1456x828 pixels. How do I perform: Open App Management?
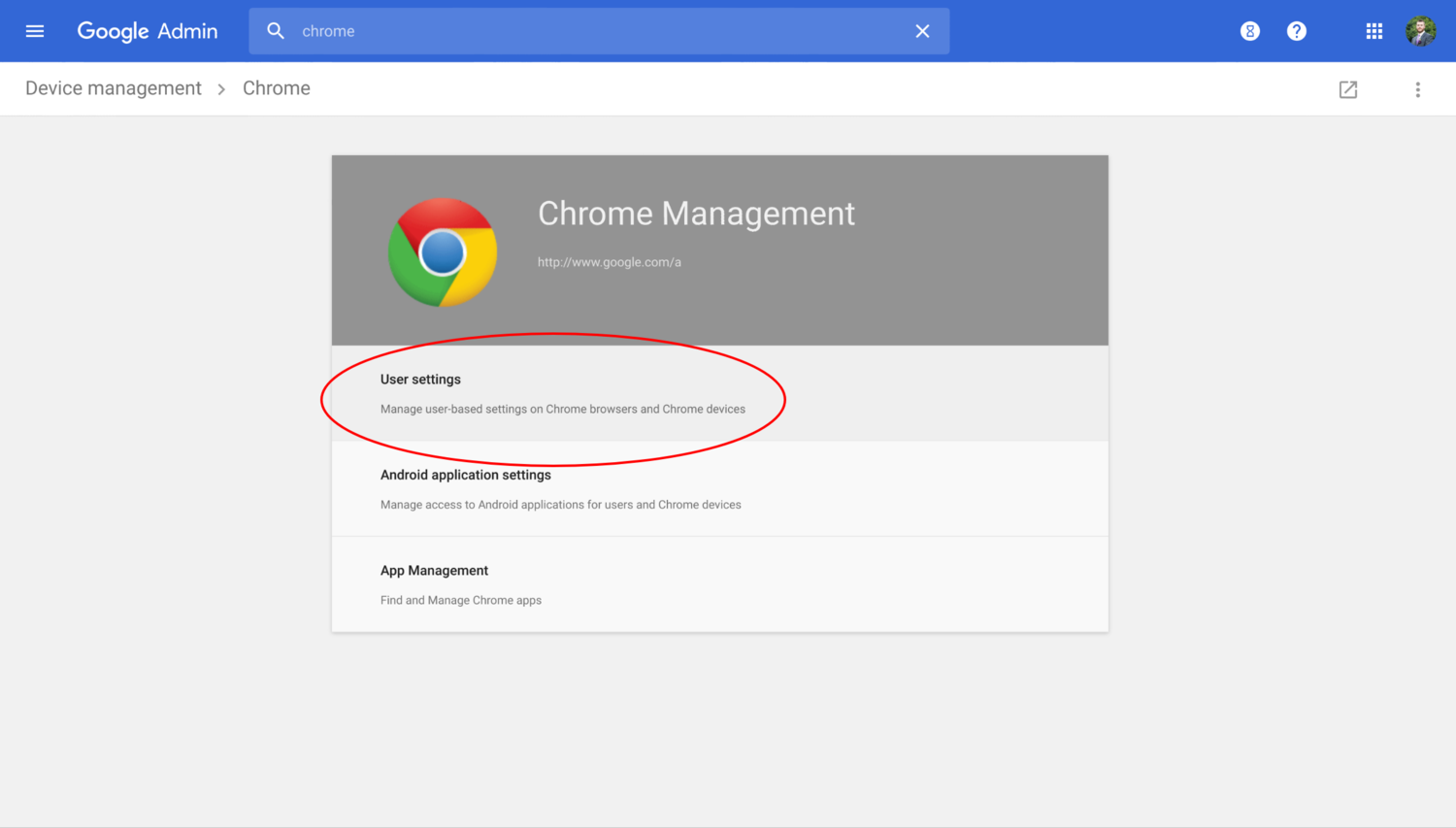[x=720, y=584]
